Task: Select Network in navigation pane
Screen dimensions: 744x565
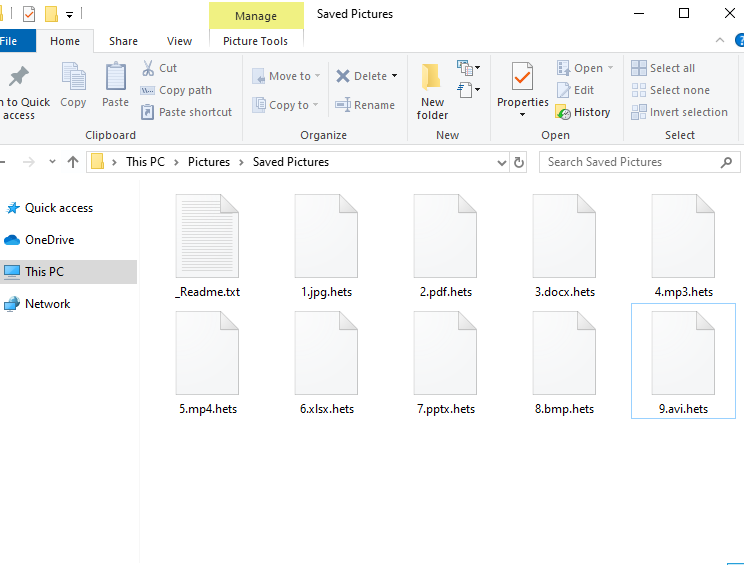Action: click(47, 304)
